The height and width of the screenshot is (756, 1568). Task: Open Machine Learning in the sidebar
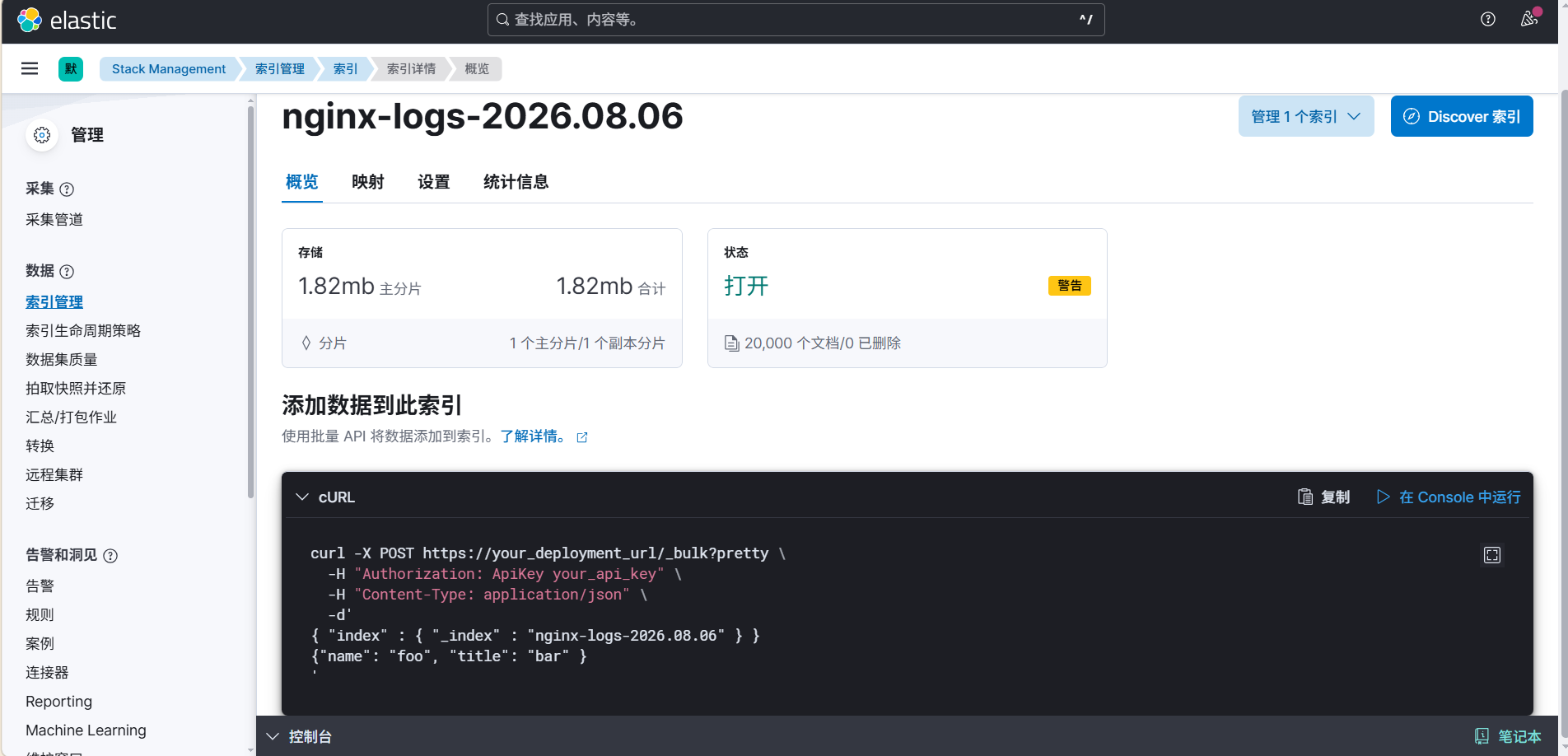pyautogui.click(x=86, y=730)
